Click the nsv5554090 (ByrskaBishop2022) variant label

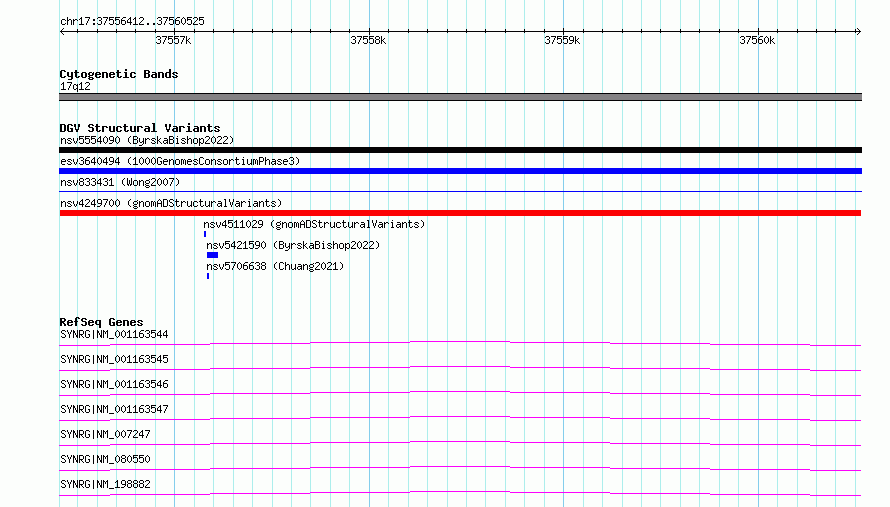click(147, 140)
